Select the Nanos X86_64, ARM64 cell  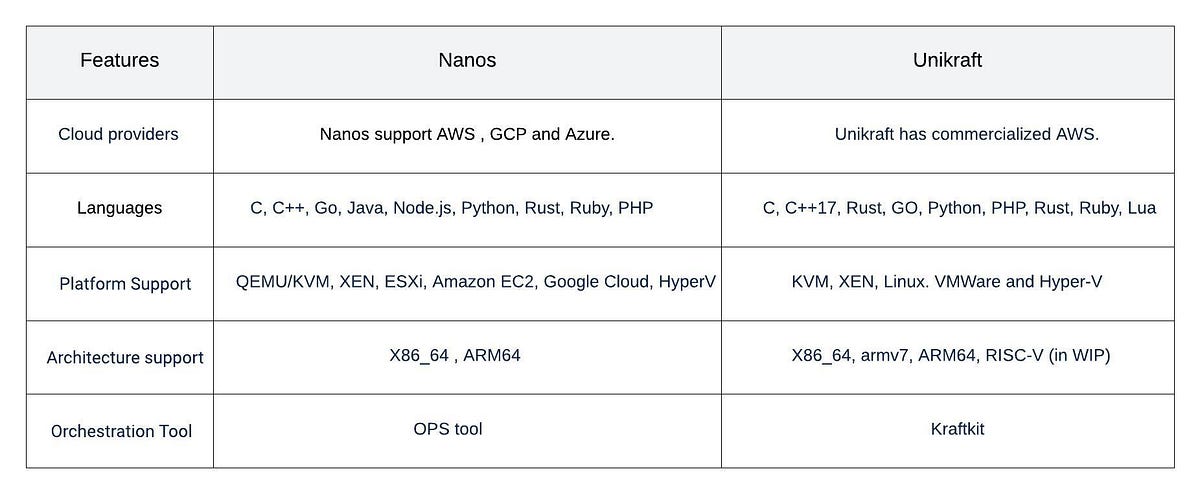(x=455, y=355)
